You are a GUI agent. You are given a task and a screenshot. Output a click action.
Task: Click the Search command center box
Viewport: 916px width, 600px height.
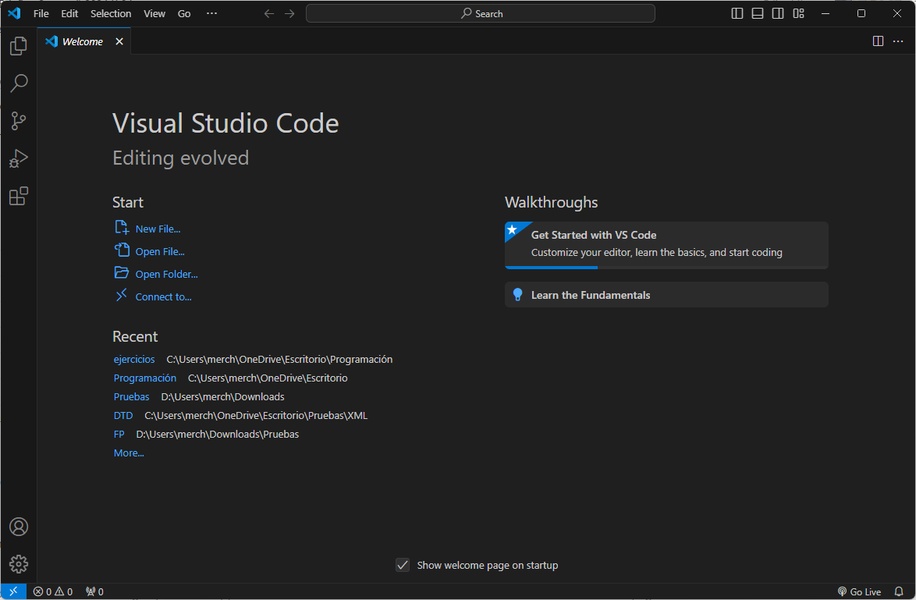click(480, 14)
